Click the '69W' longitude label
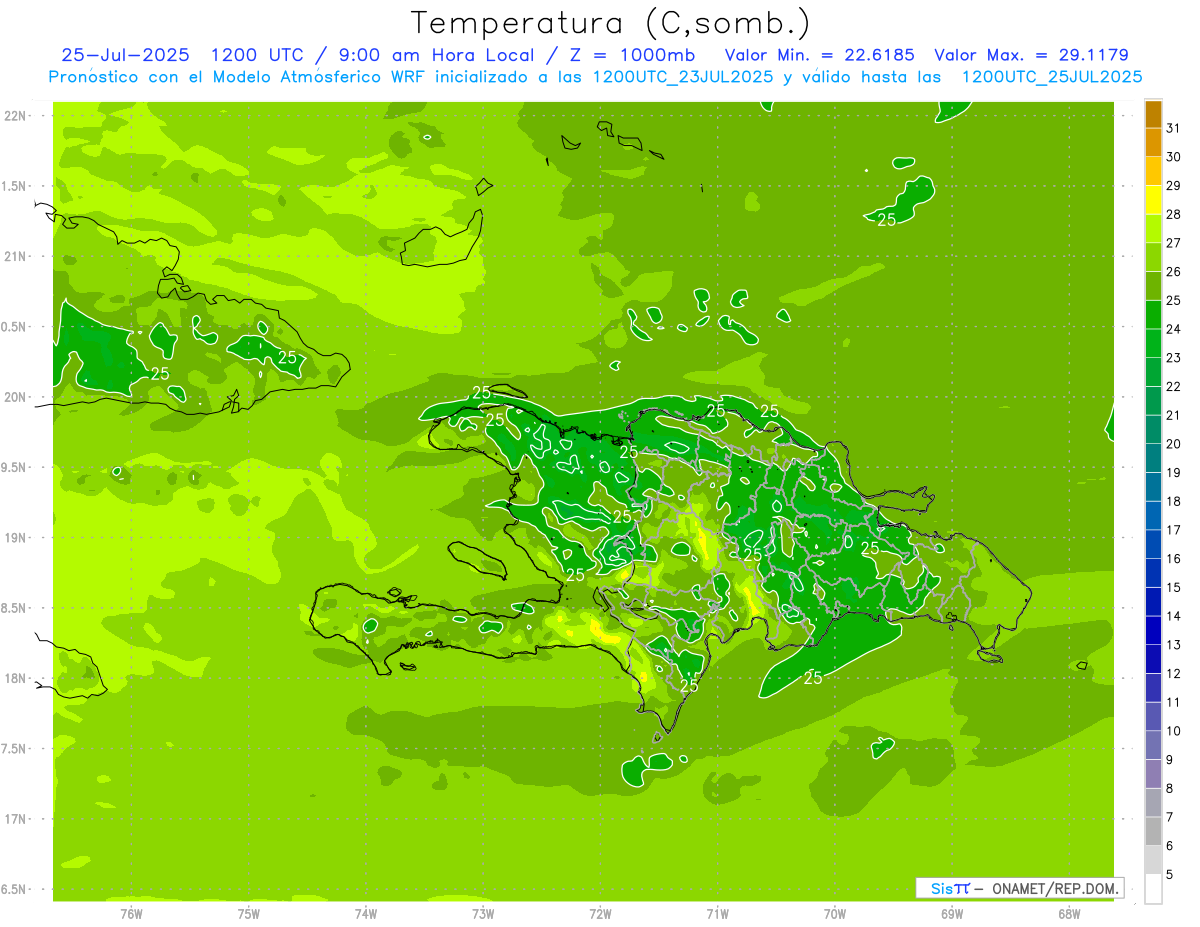 pos(952,913)
